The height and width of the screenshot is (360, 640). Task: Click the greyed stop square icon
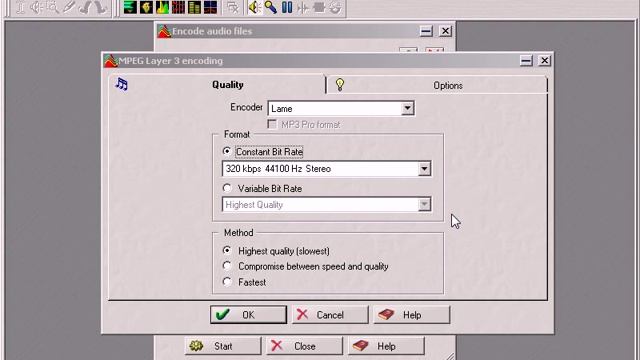pos(319,7)
